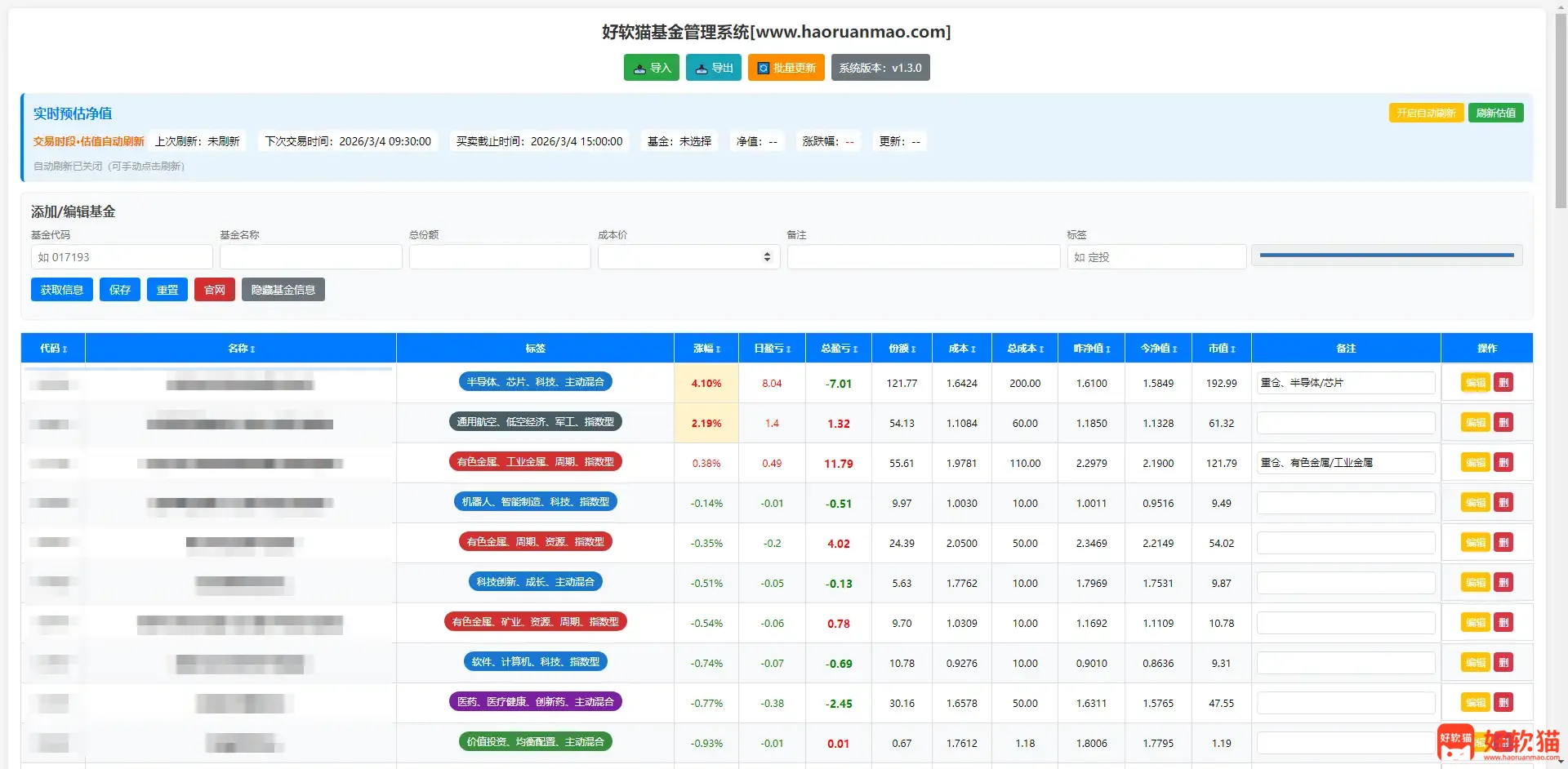Viewport: 1568px width, 769px height.
Task: 拖动标签栏右侧的蓝色滑块控件
Action: point(1387,255)
